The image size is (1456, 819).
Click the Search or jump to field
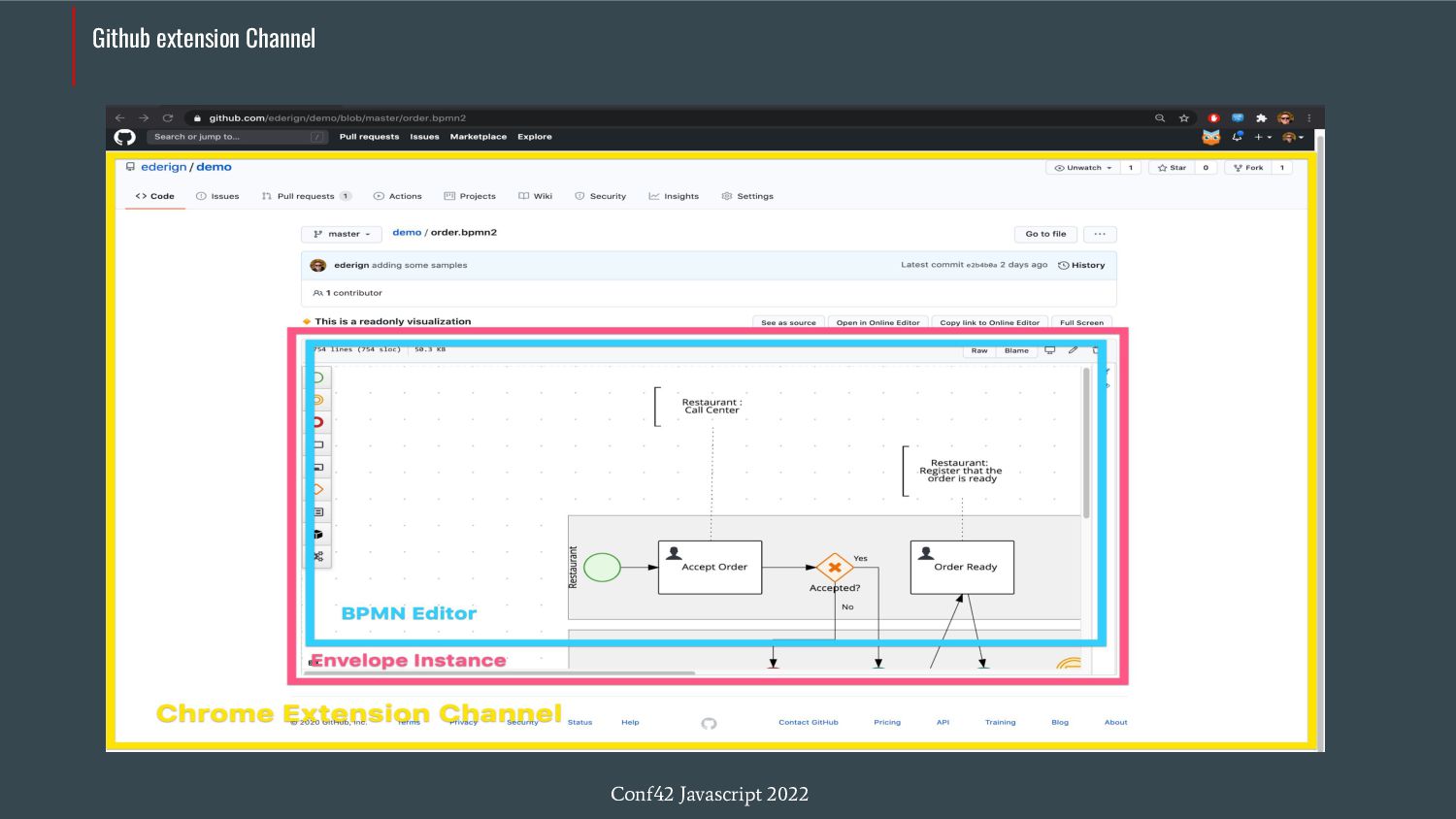238,137
